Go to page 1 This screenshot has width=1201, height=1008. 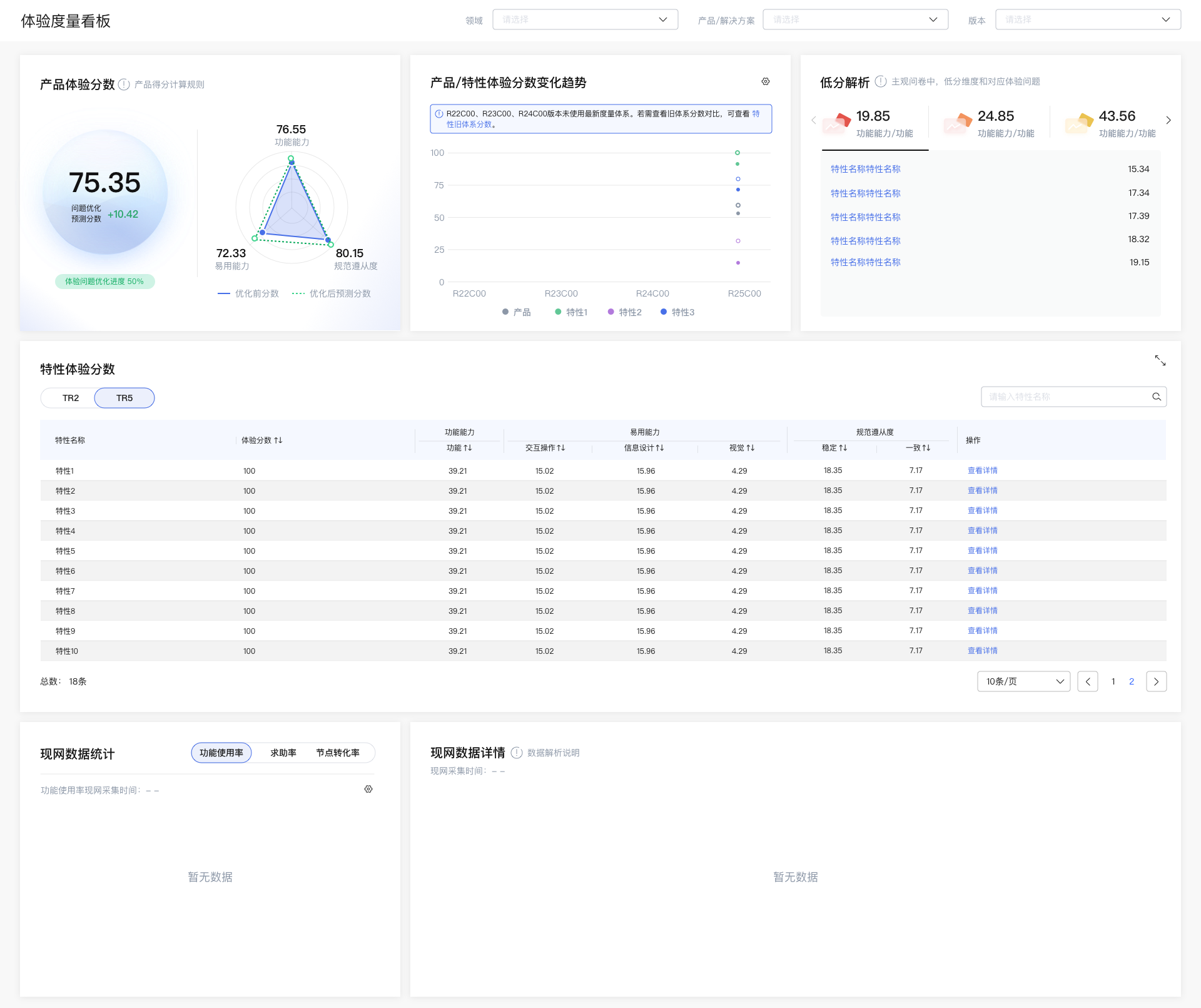tap(1113, 681)
